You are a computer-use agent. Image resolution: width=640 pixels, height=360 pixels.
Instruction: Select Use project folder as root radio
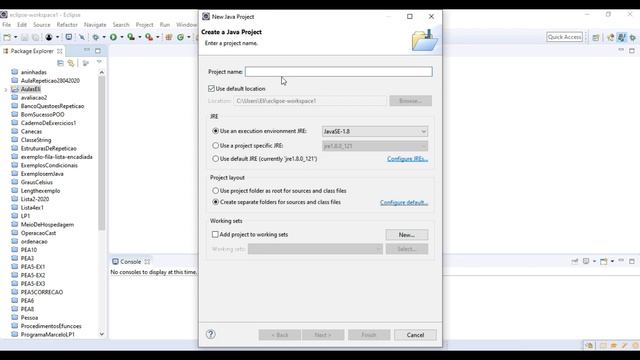click(x=216, y=191)
